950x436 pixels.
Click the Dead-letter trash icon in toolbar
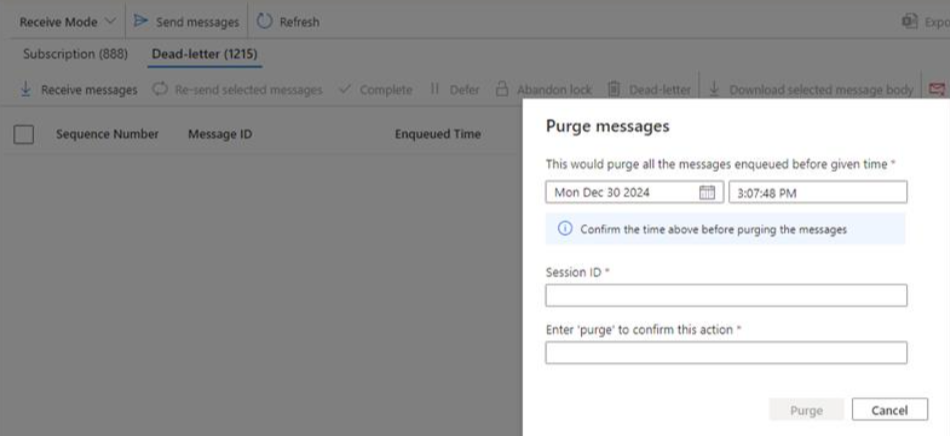614,89
